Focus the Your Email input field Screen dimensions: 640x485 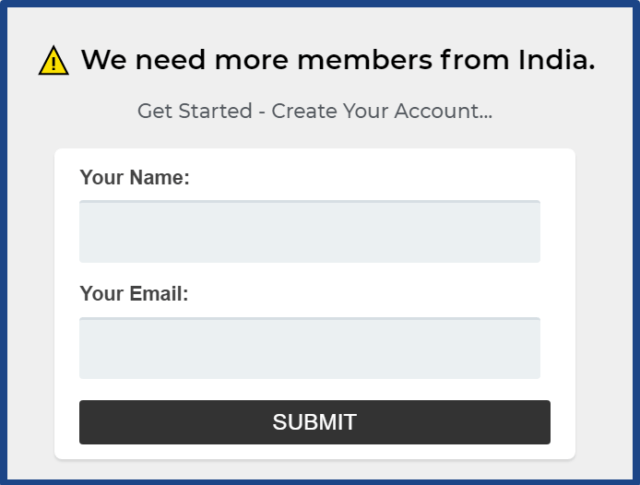point(310,348)
